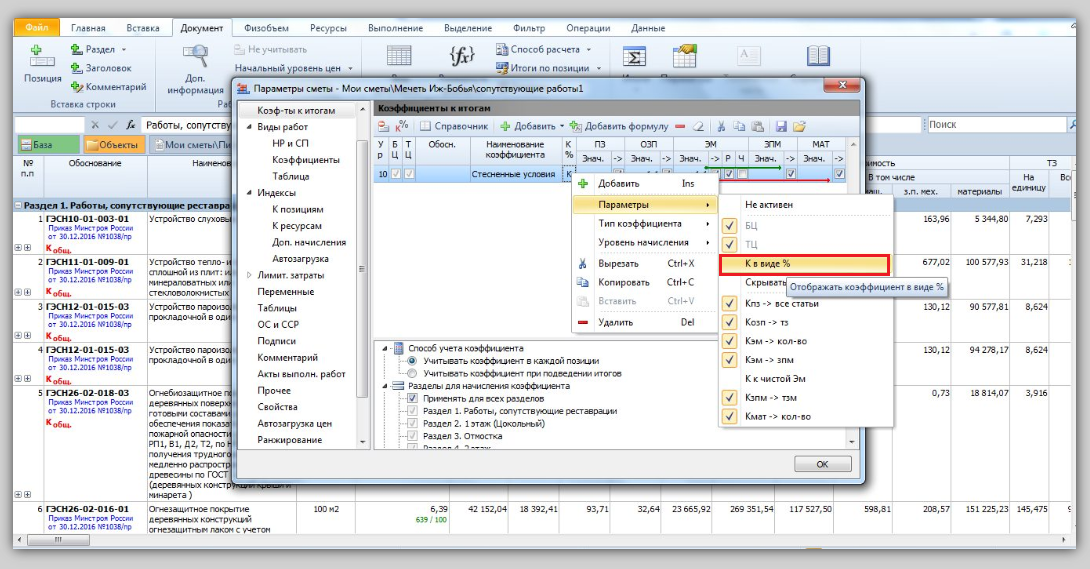
Task: Collapse Способ учета коэффициента group
Action: point(386,349)
